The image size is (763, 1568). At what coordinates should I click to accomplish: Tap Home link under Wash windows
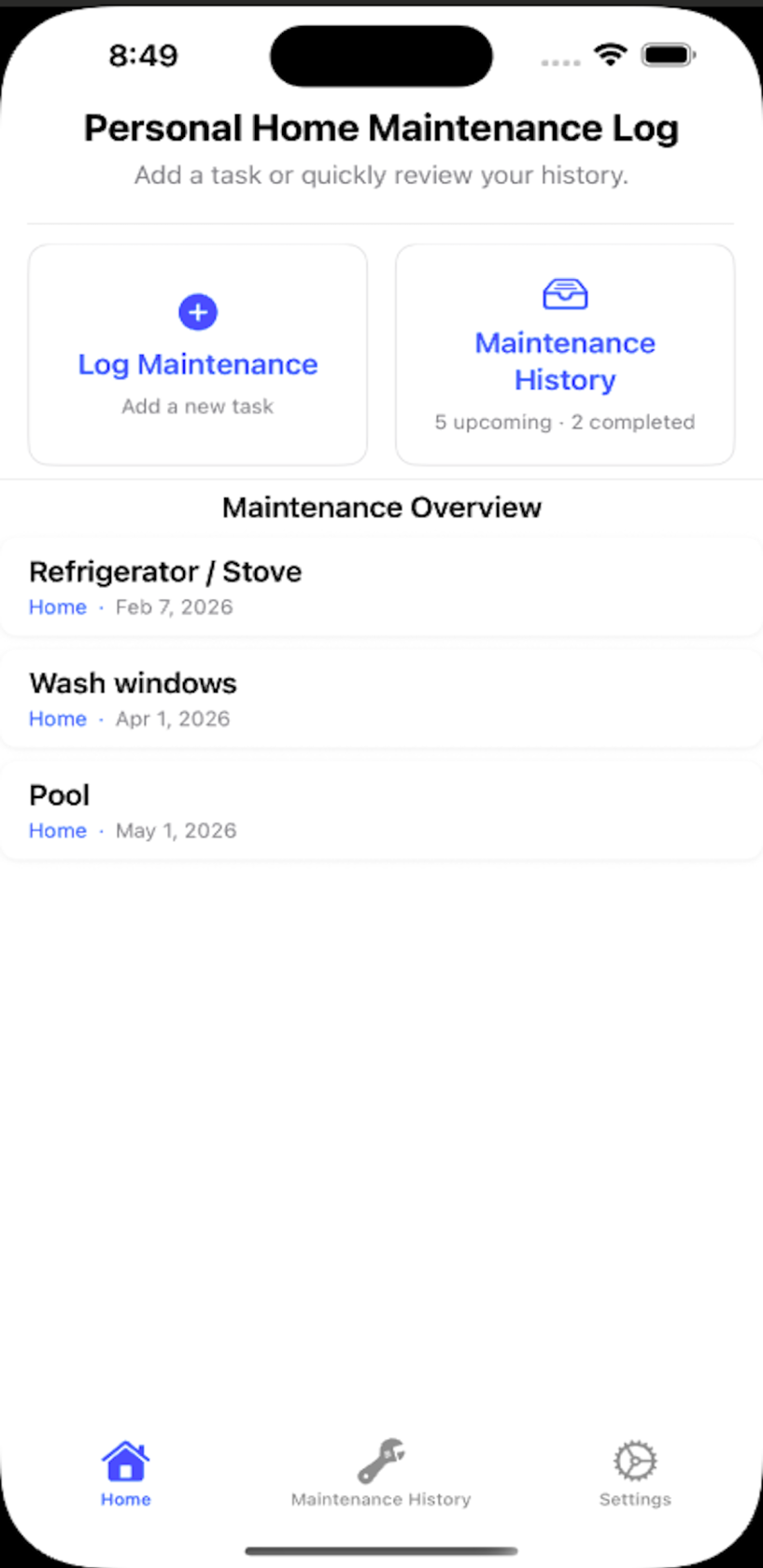click(58, 720)
